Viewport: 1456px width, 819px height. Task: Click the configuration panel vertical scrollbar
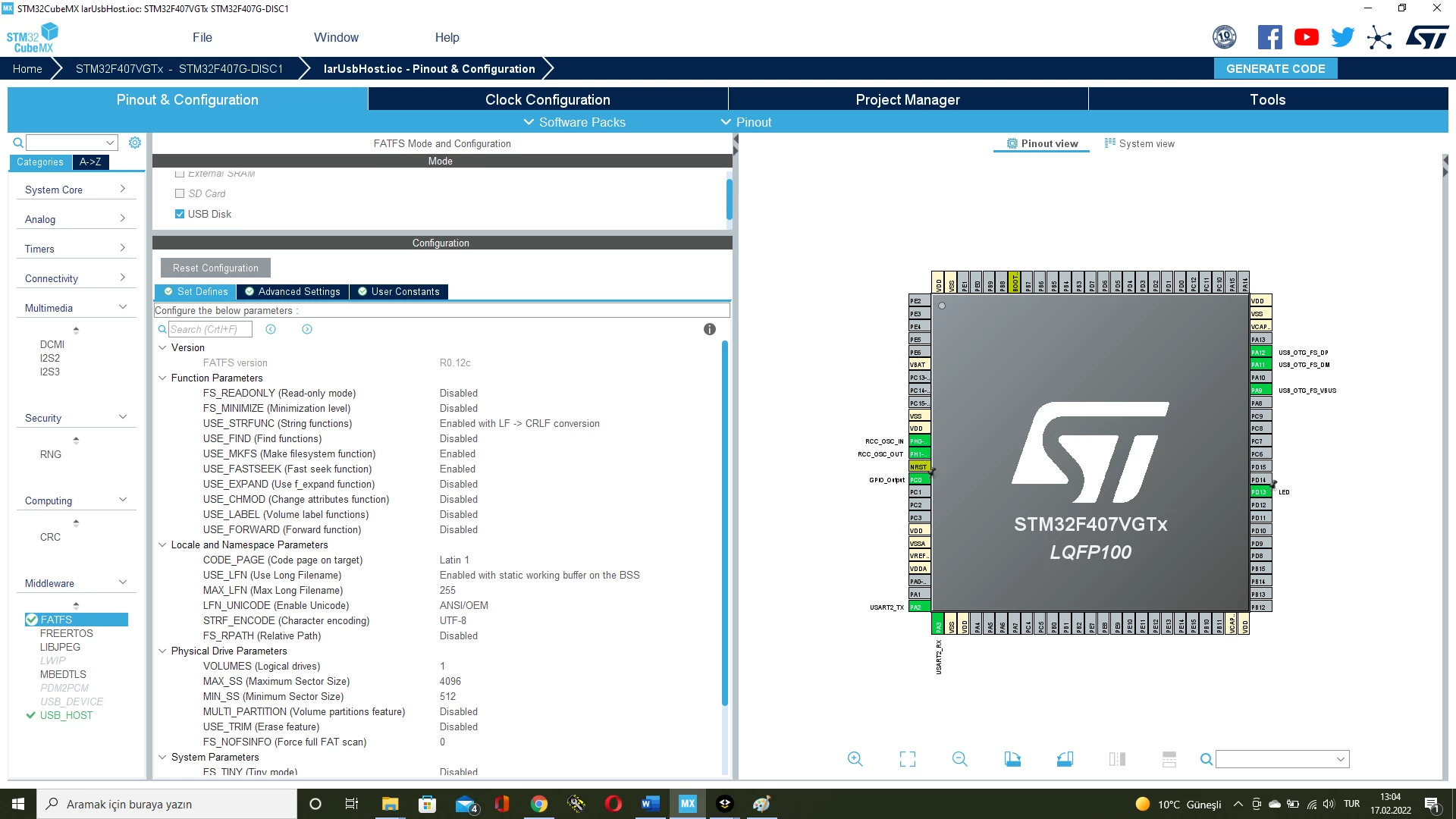coord(725,523)
